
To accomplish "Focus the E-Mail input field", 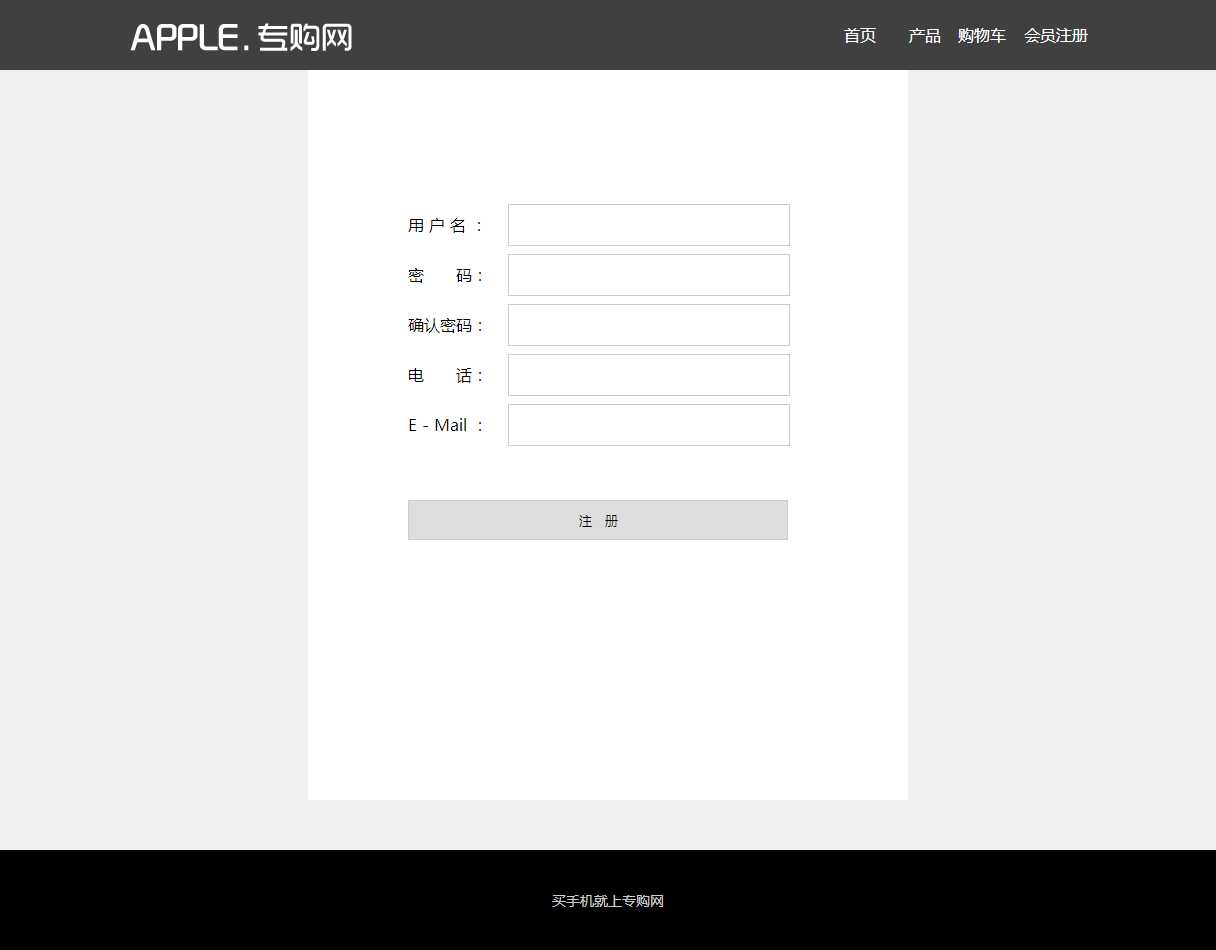I will pos(648,425).
